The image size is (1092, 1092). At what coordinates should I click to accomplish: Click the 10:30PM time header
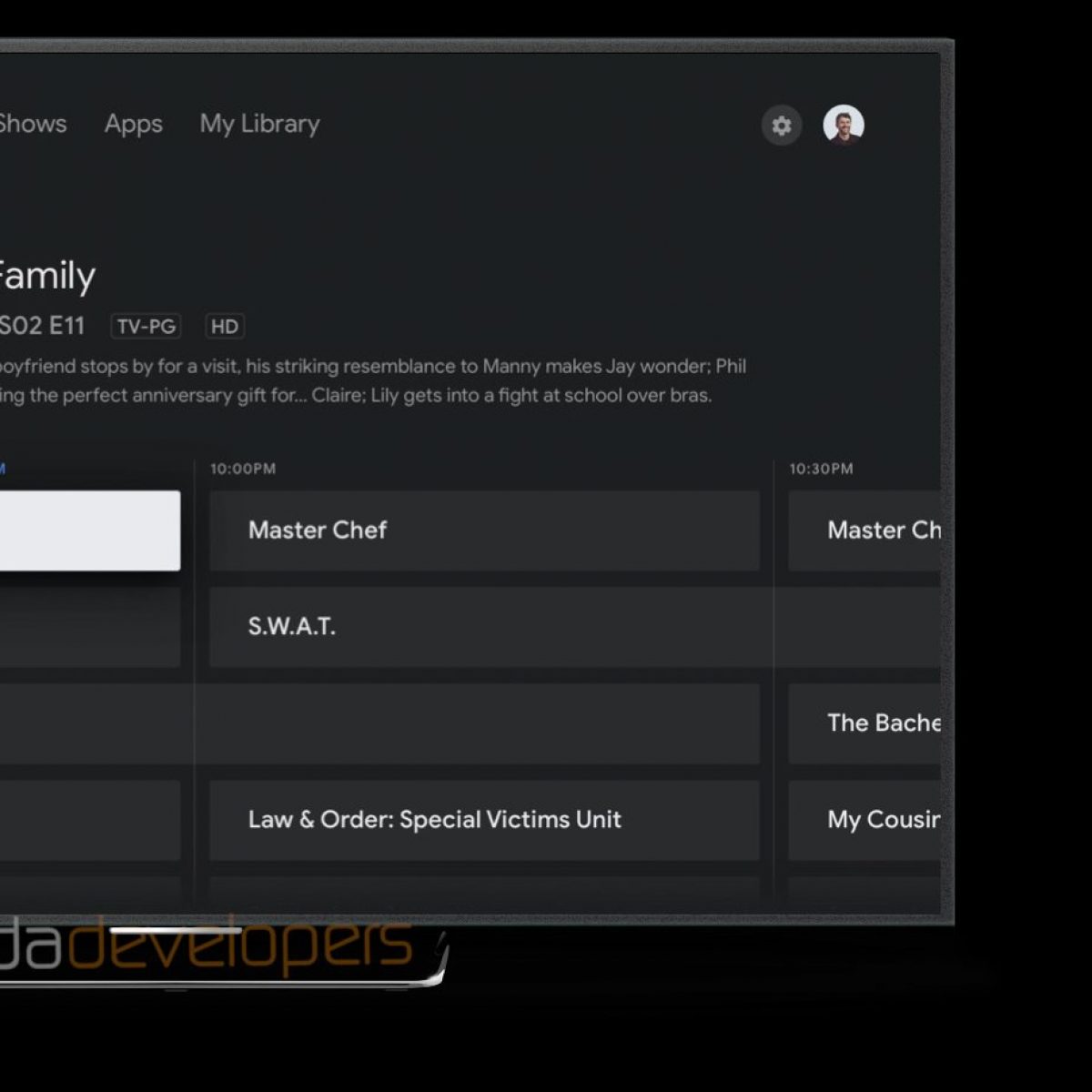[x=821, y=469]
